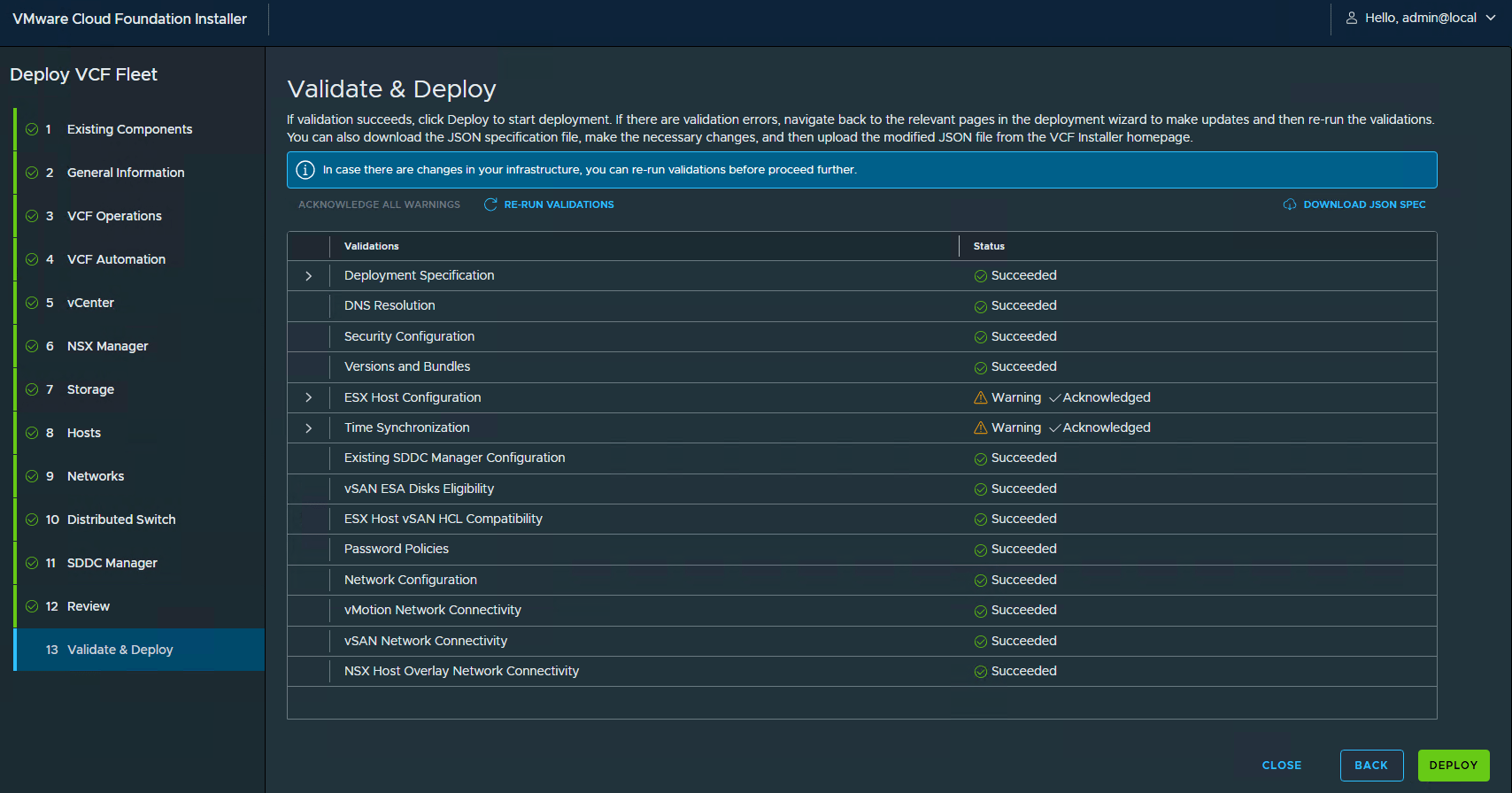Click green check icon for vCenter step
This screenshot has width=1512, height=793.
coord(32,303)
